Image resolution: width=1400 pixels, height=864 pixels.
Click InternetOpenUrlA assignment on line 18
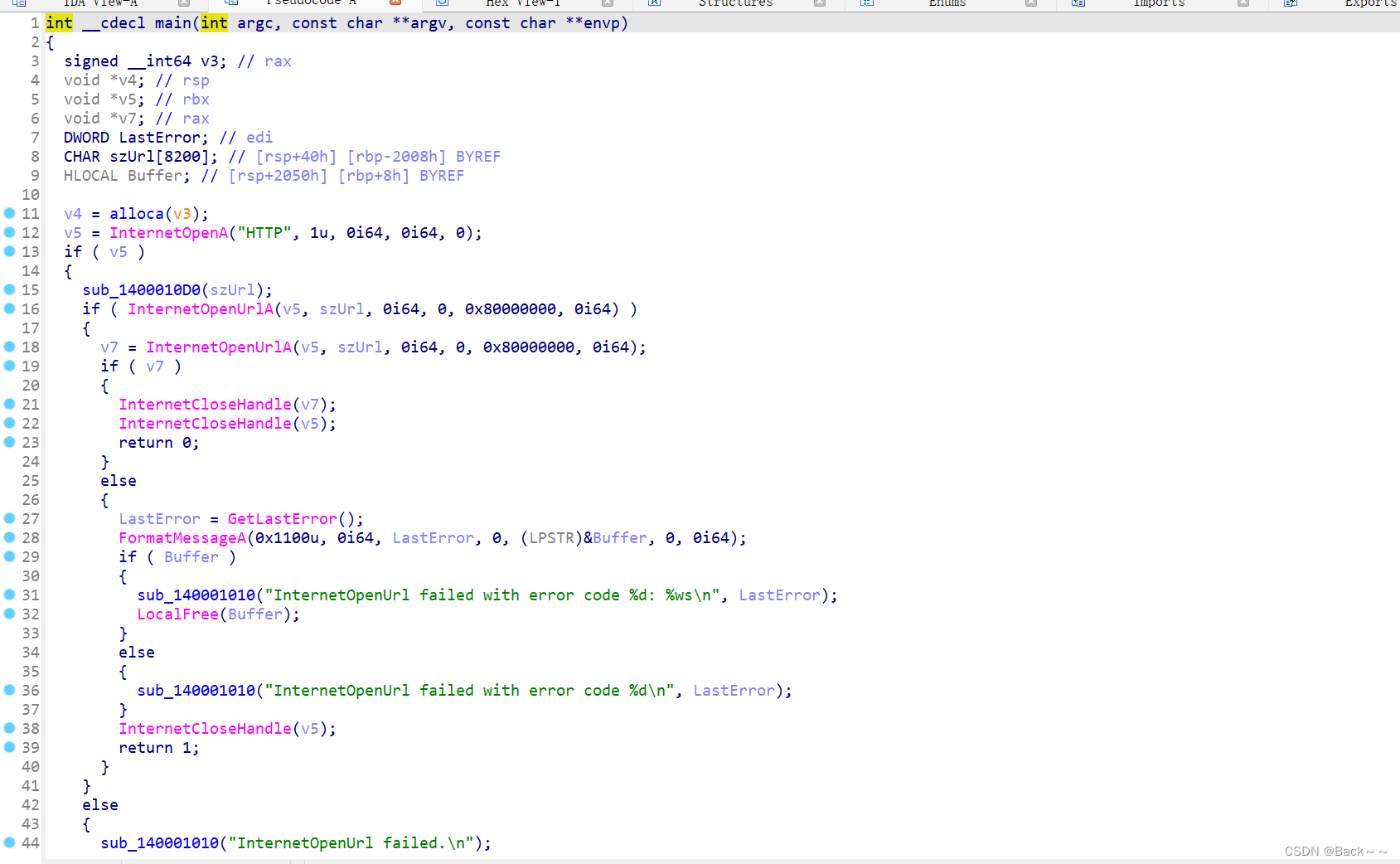pos(219,347)
